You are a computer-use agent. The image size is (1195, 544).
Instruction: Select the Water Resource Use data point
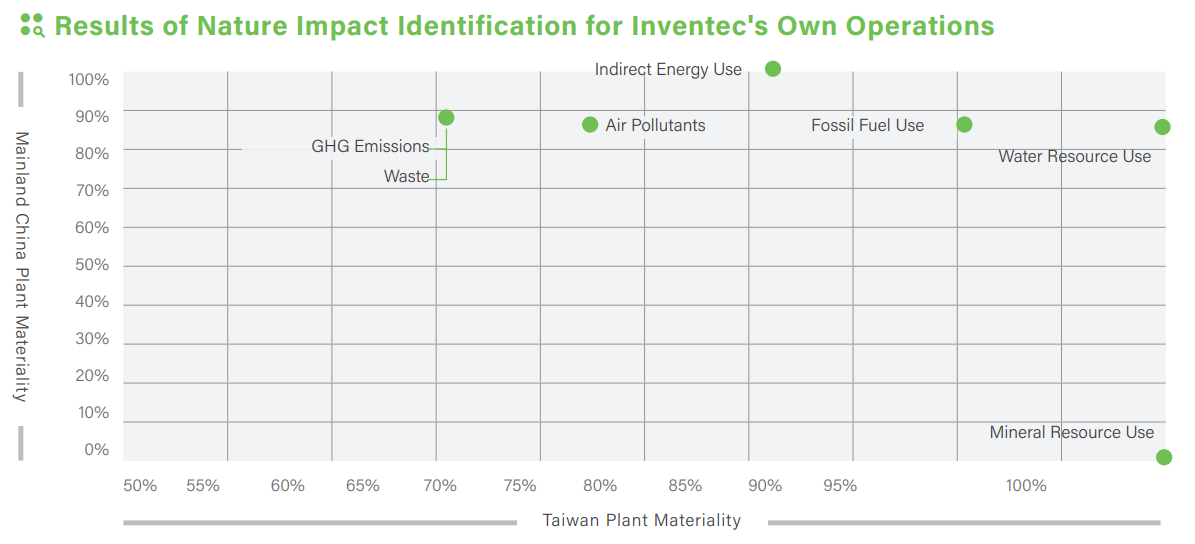(1162, 127)
